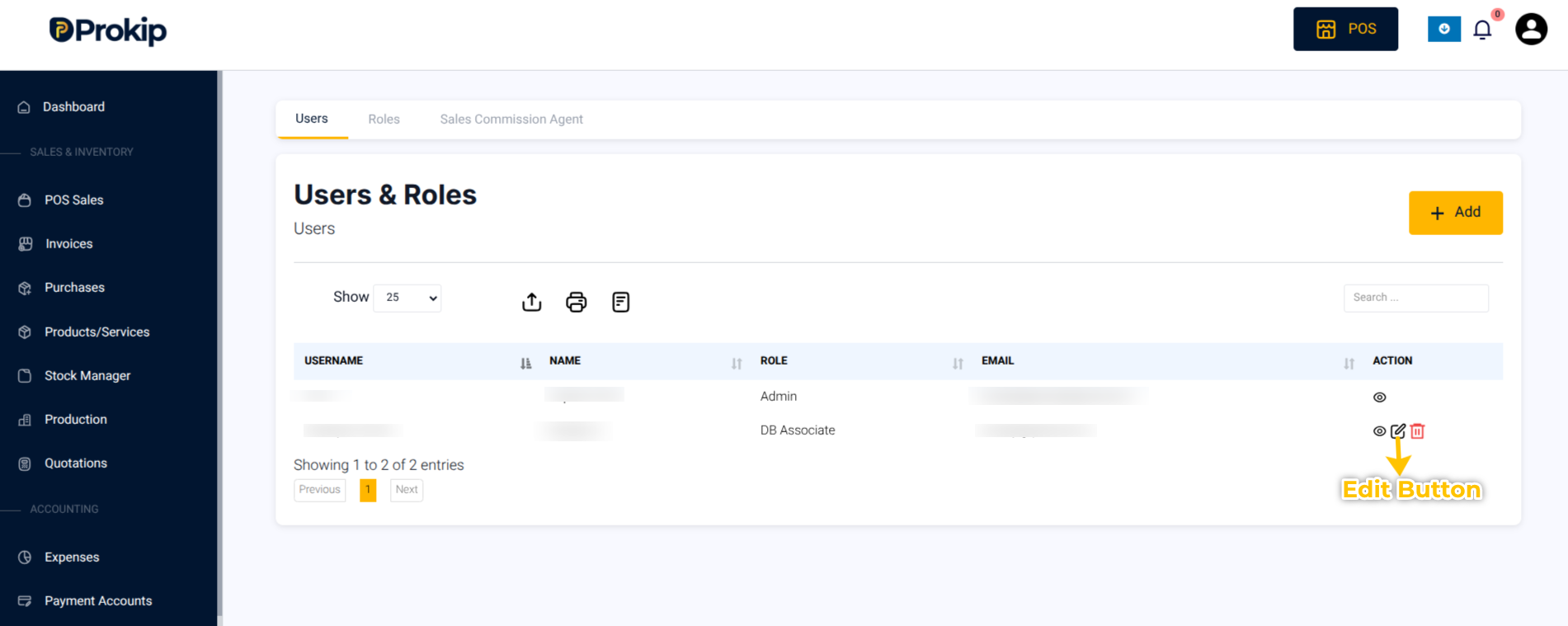Click the Previous page button
The image size is (1568, 626).
point(320,490)
